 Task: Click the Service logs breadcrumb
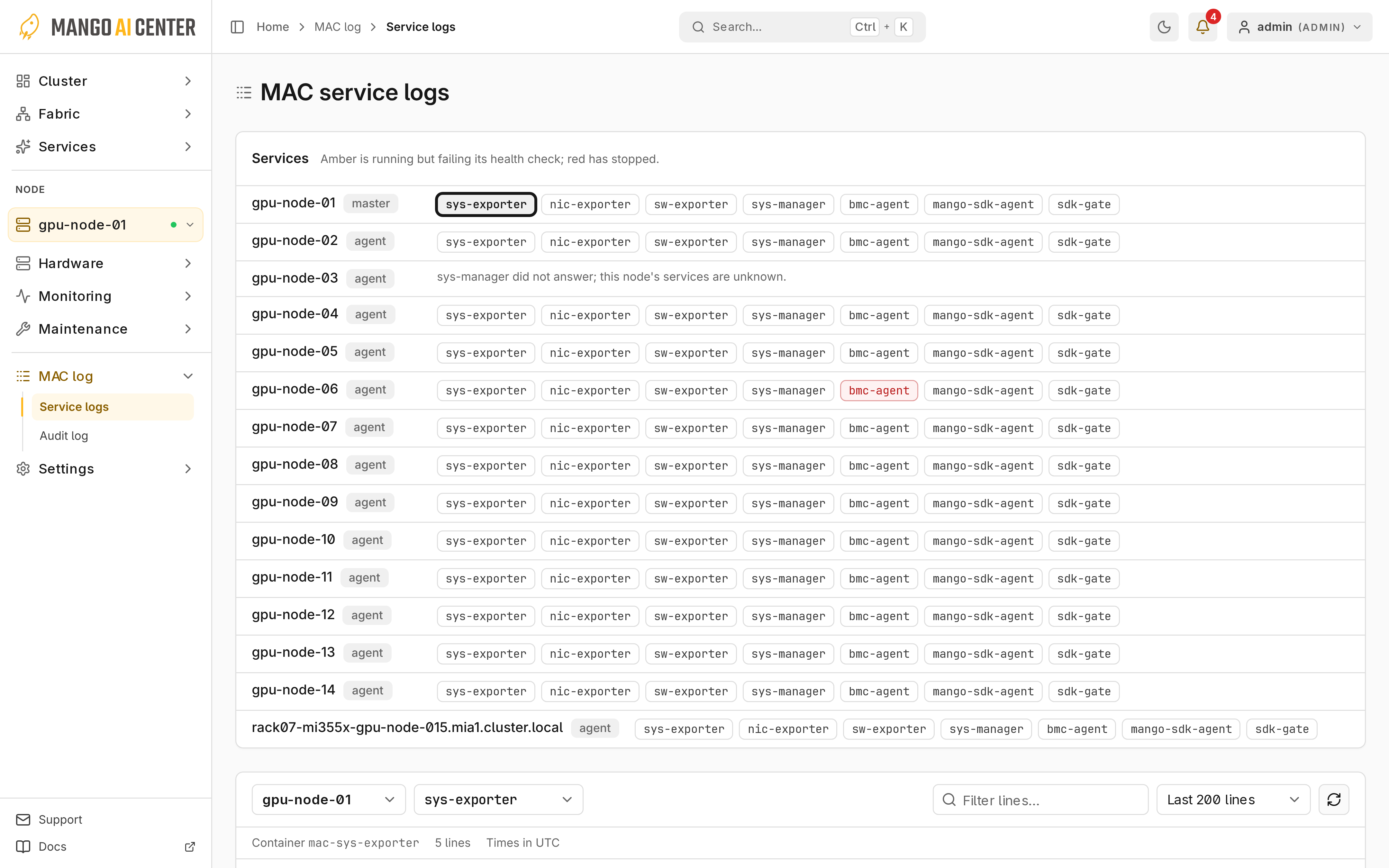(420, 27)
